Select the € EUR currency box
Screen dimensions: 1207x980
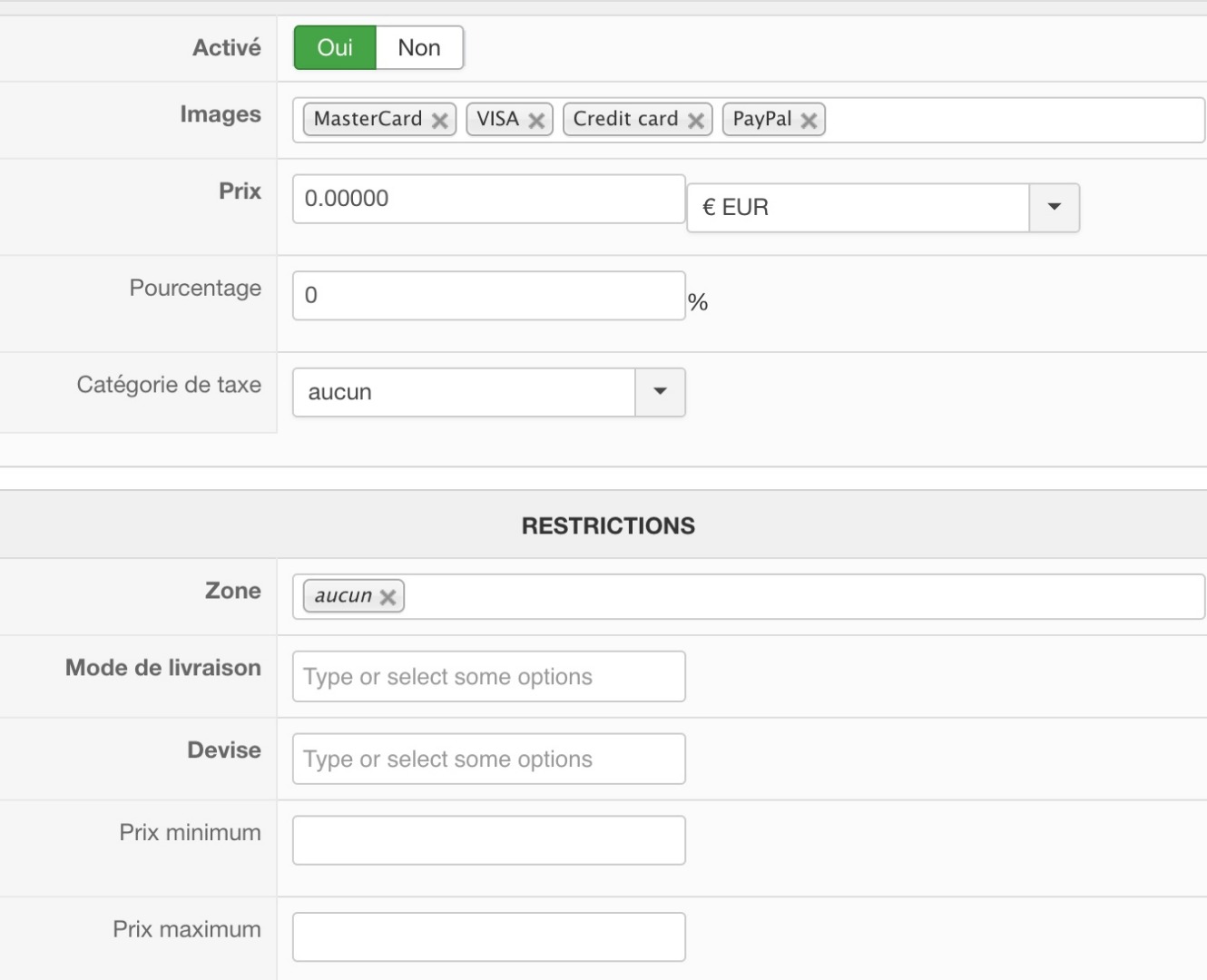coord(858,208)
